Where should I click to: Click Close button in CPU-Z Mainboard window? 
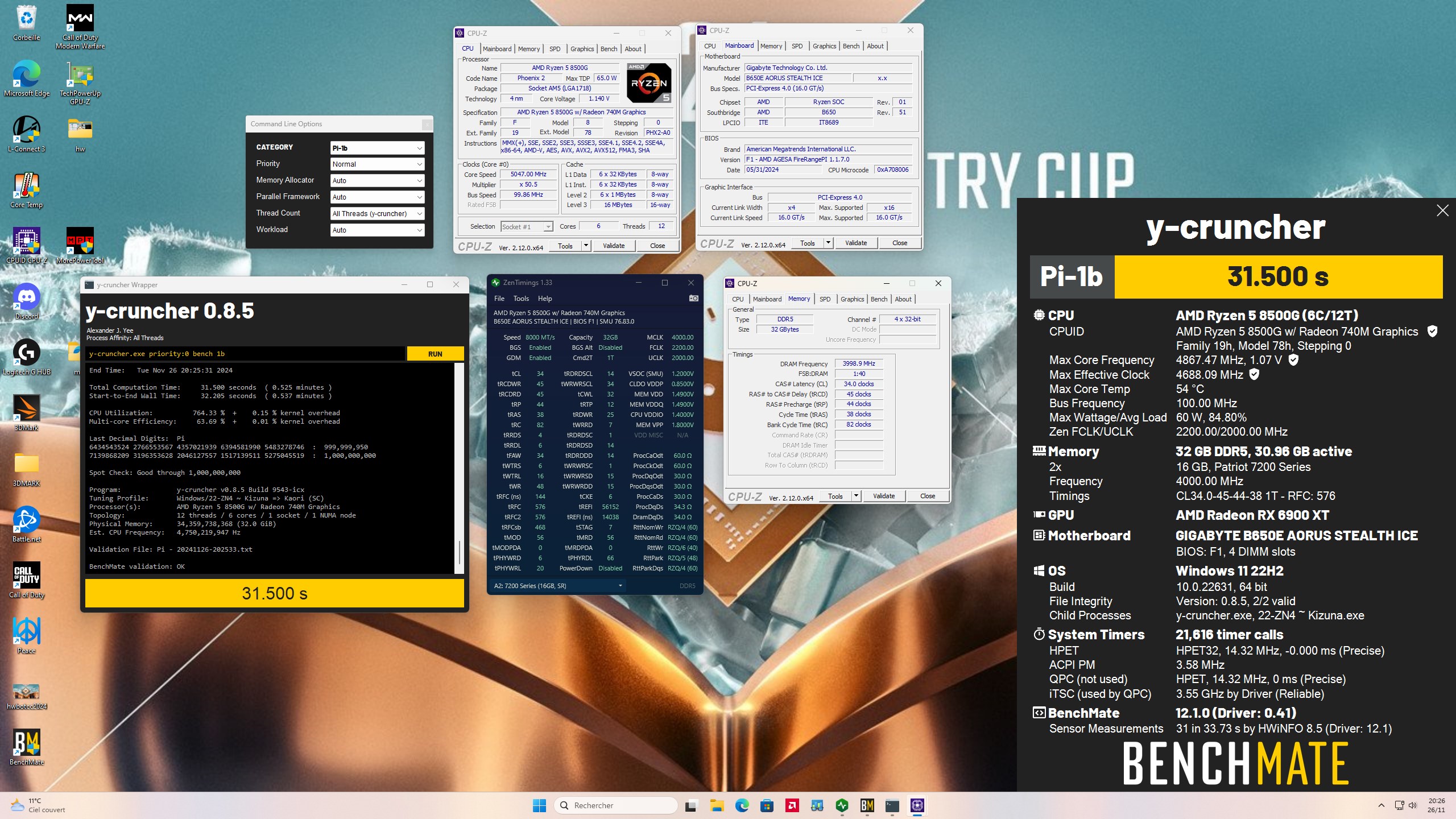point(900,243)
